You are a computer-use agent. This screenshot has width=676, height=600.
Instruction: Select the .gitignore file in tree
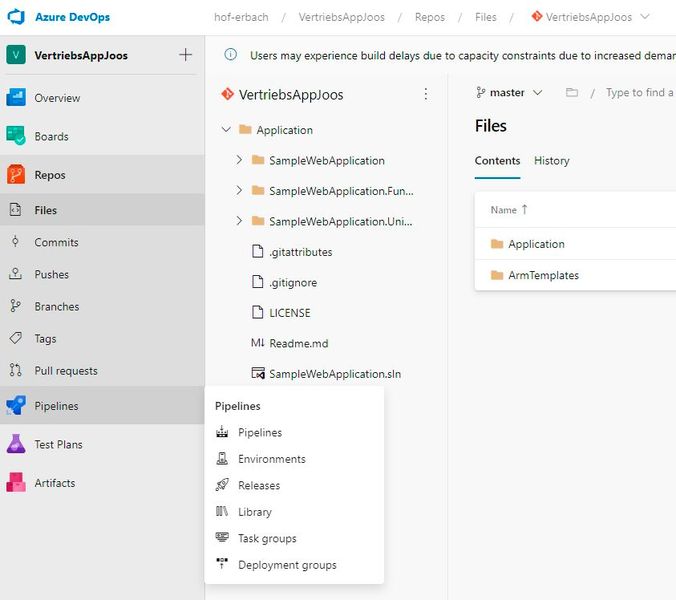pos(293,282)
